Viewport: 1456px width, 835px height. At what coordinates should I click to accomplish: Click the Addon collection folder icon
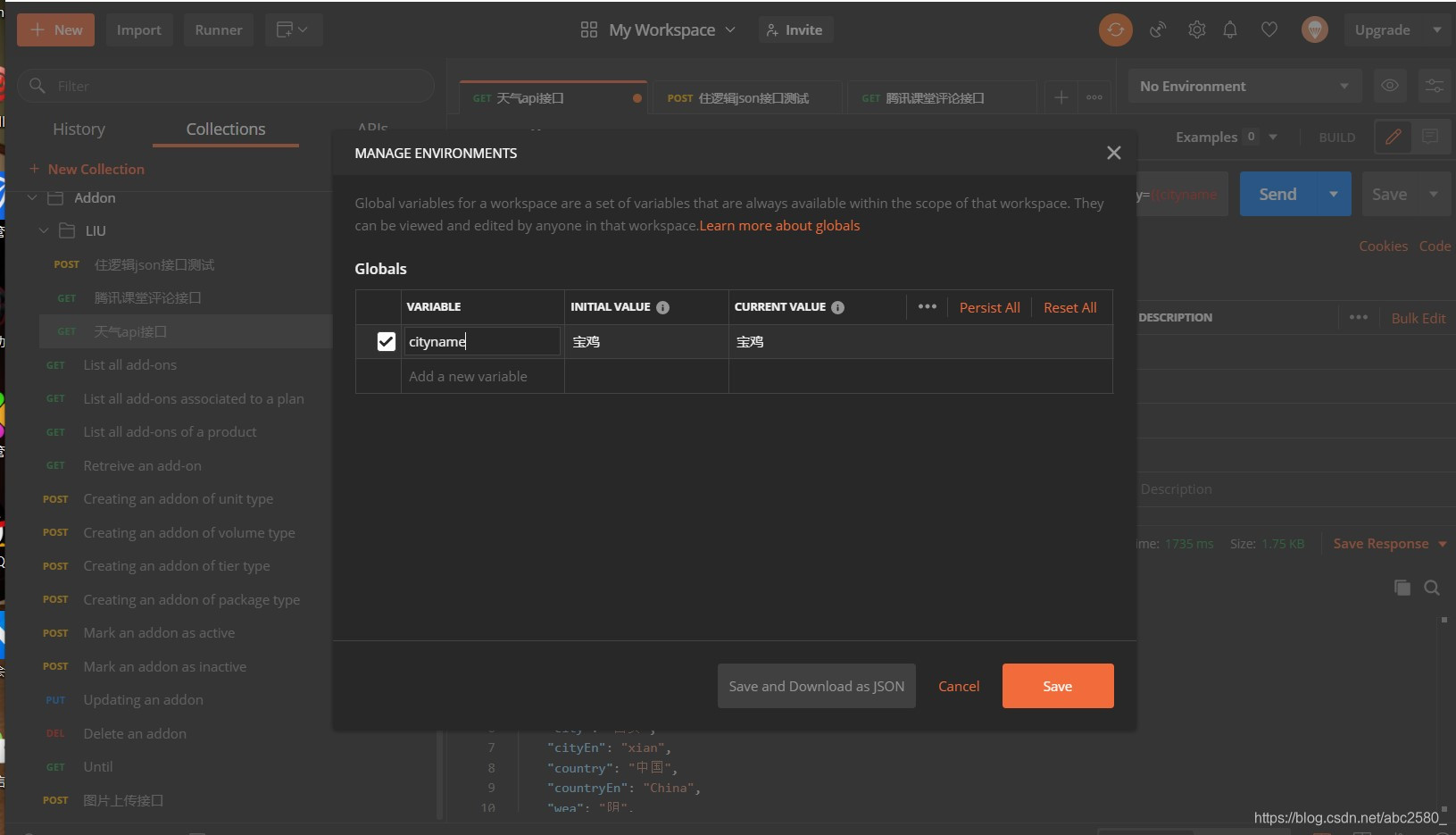55,197
